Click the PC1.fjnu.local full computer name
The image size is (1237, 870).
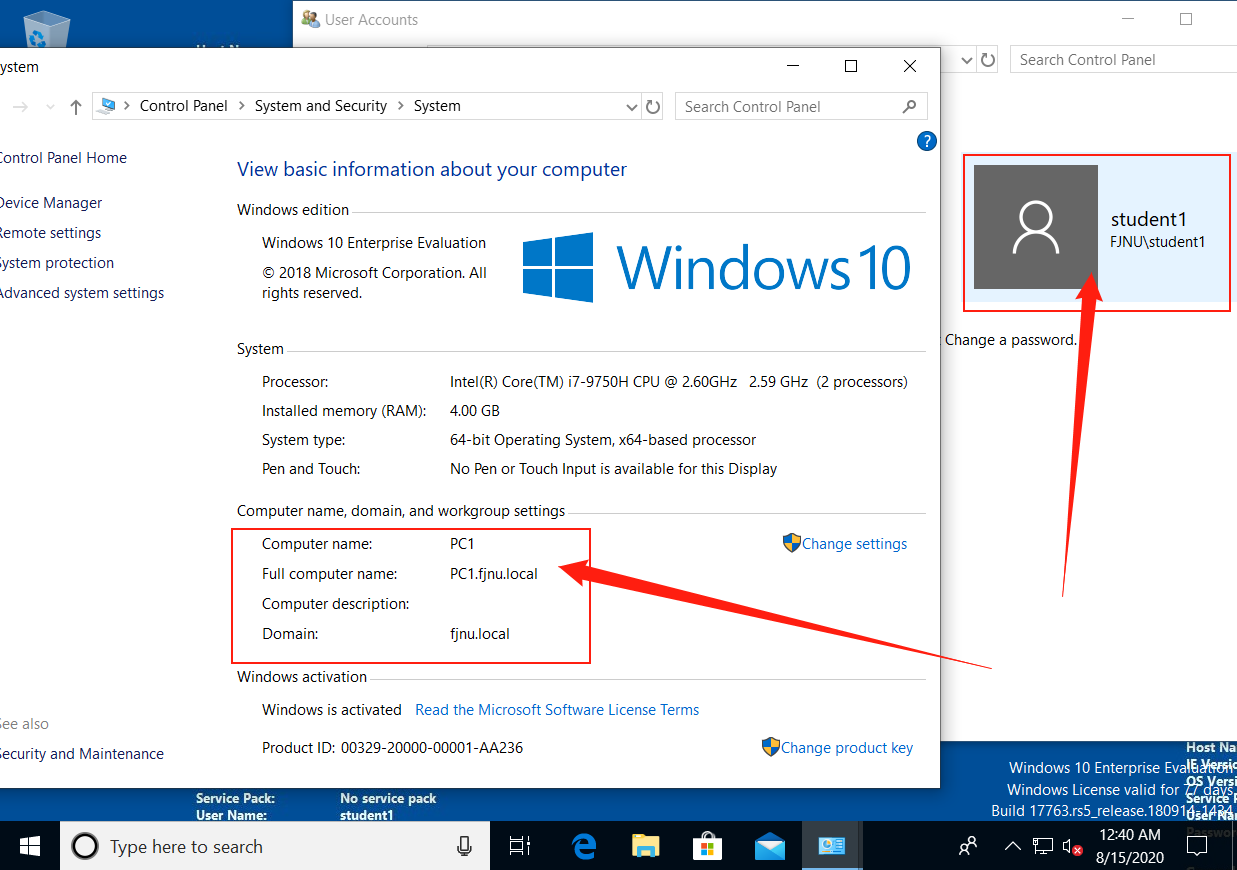click(494, 574)
